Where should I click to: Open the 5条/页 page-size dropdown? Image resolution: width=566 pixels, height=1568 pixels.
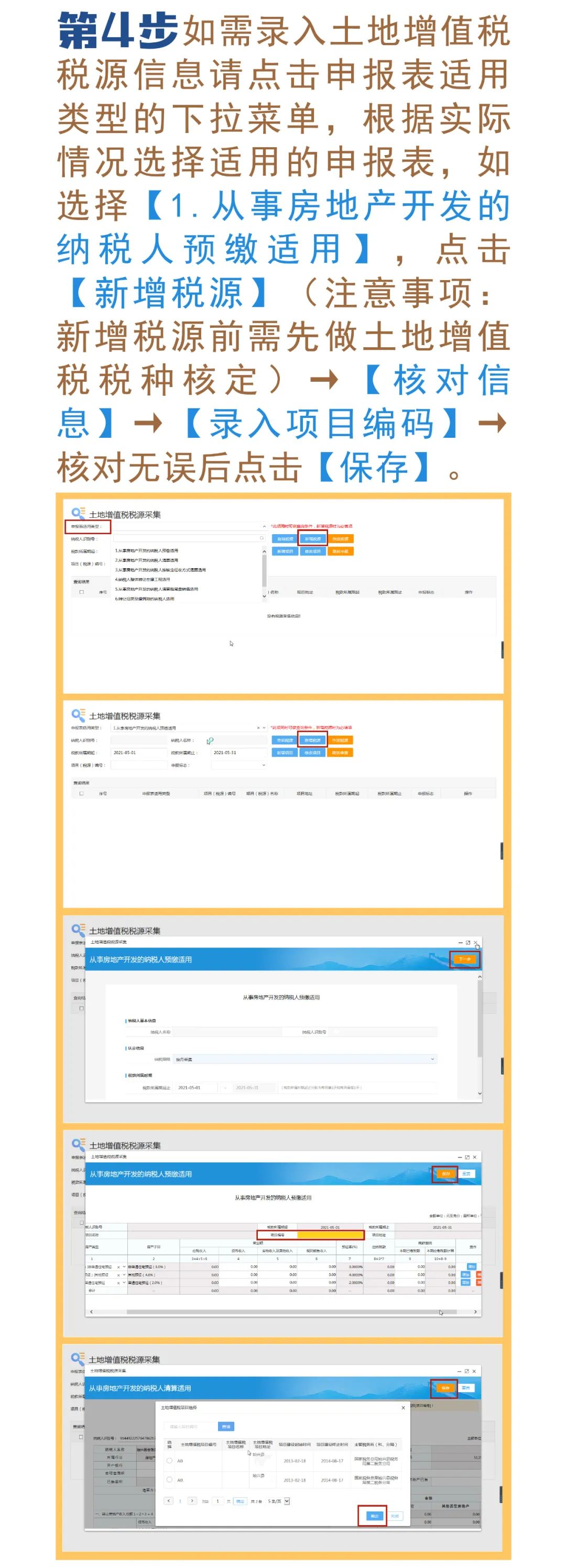coord(287,1501)
